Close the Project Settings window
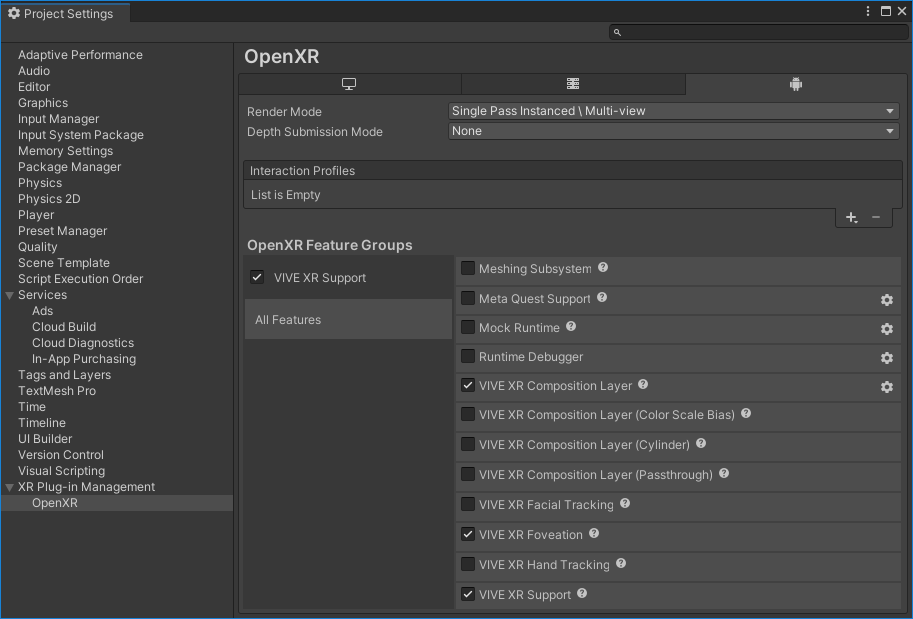The width and height of the screenshot is (913, 619). click(902, 11)
